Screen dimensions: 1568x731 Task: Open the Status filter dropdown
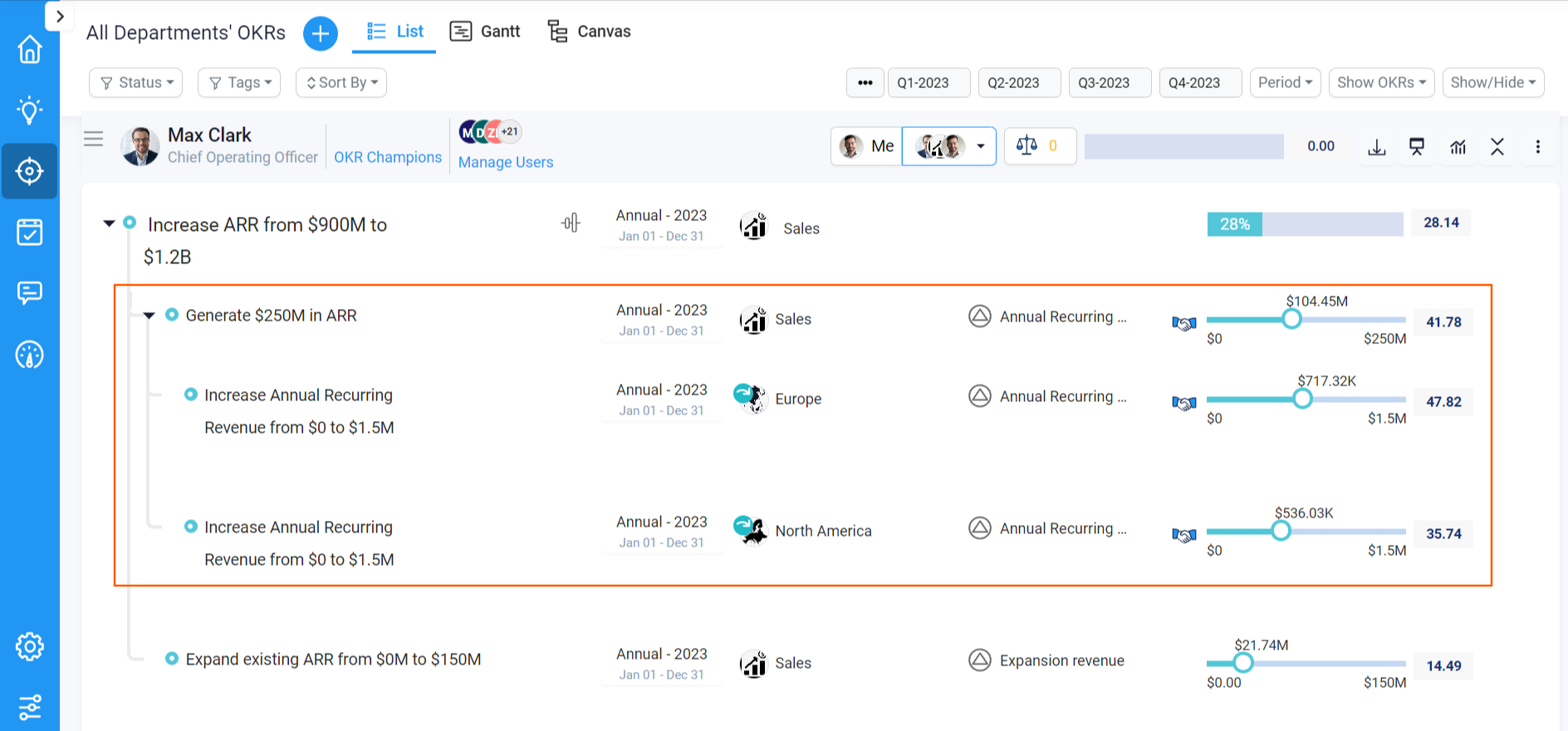pyautogui.click(x=136, y=82)
